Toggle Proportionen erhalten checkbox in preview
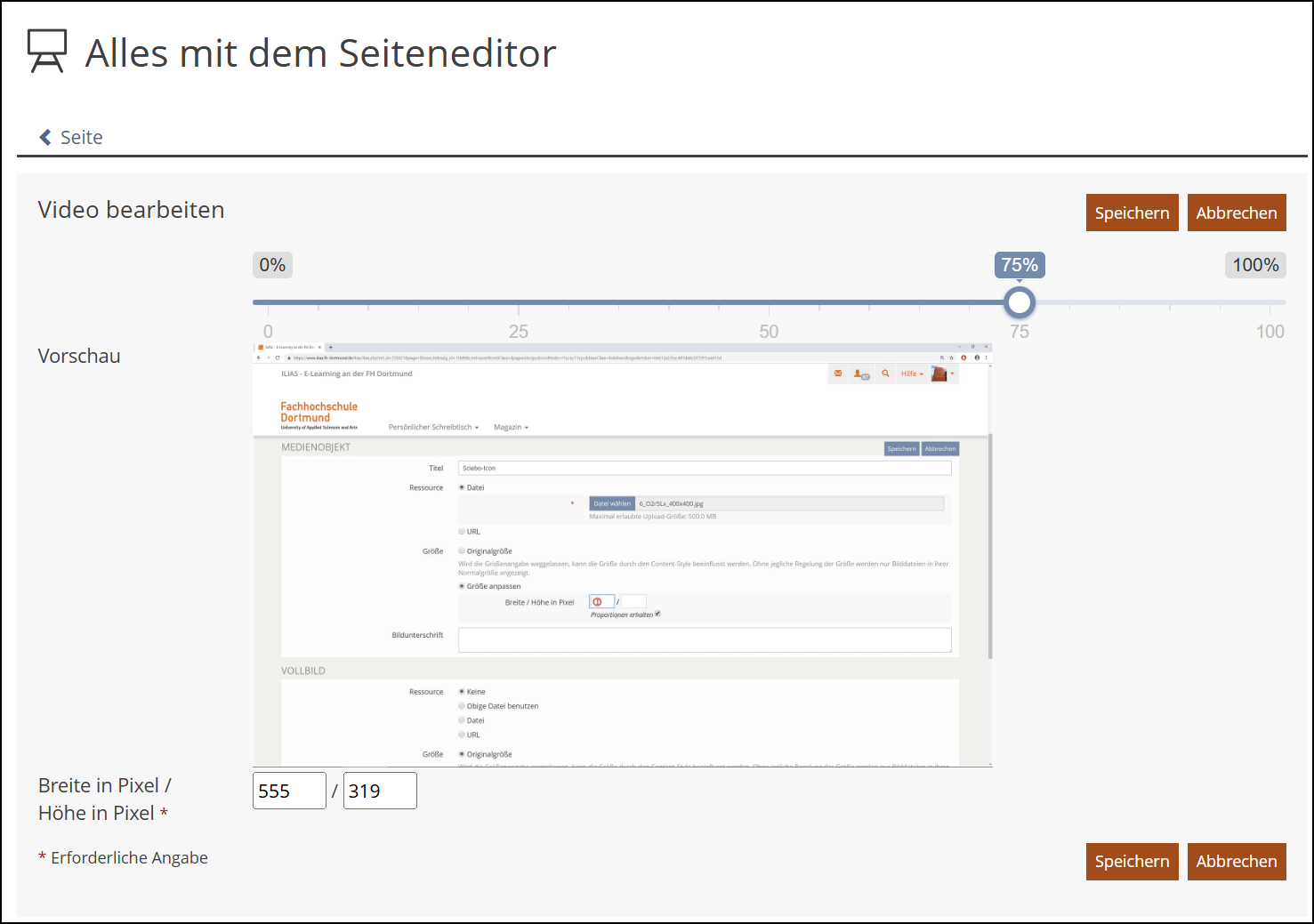The image size is (1314, 924). pos(657,614)
